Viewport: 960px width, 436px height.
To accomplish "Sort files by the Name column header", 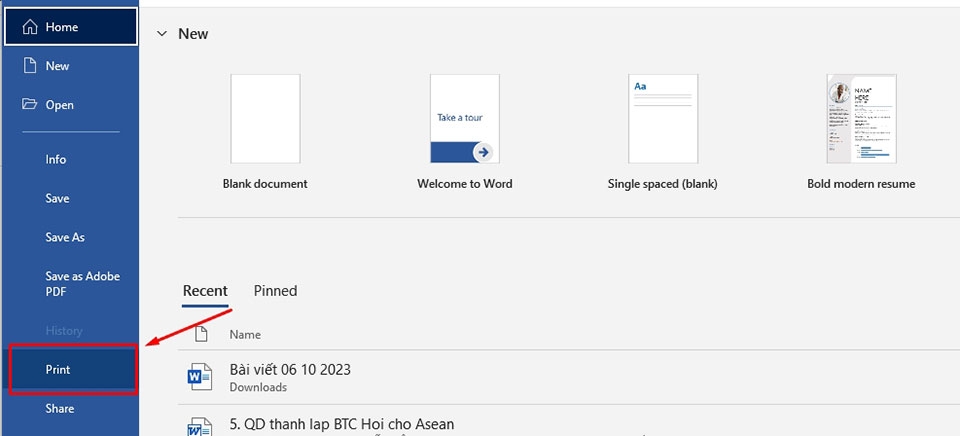I will 245,335.
